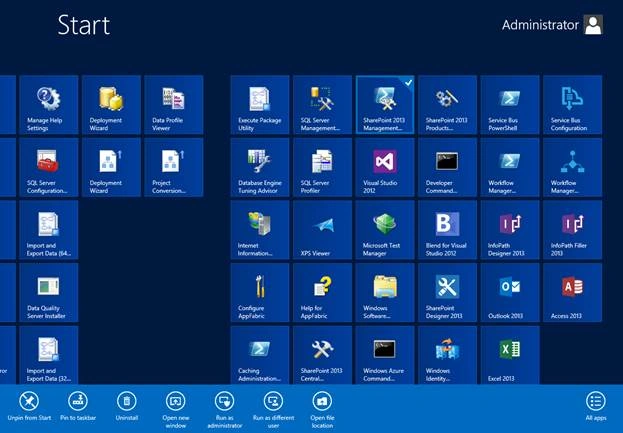Viewport: 623px width, 433px height.
Task: Click Open file location command
Action: point(322,410)
